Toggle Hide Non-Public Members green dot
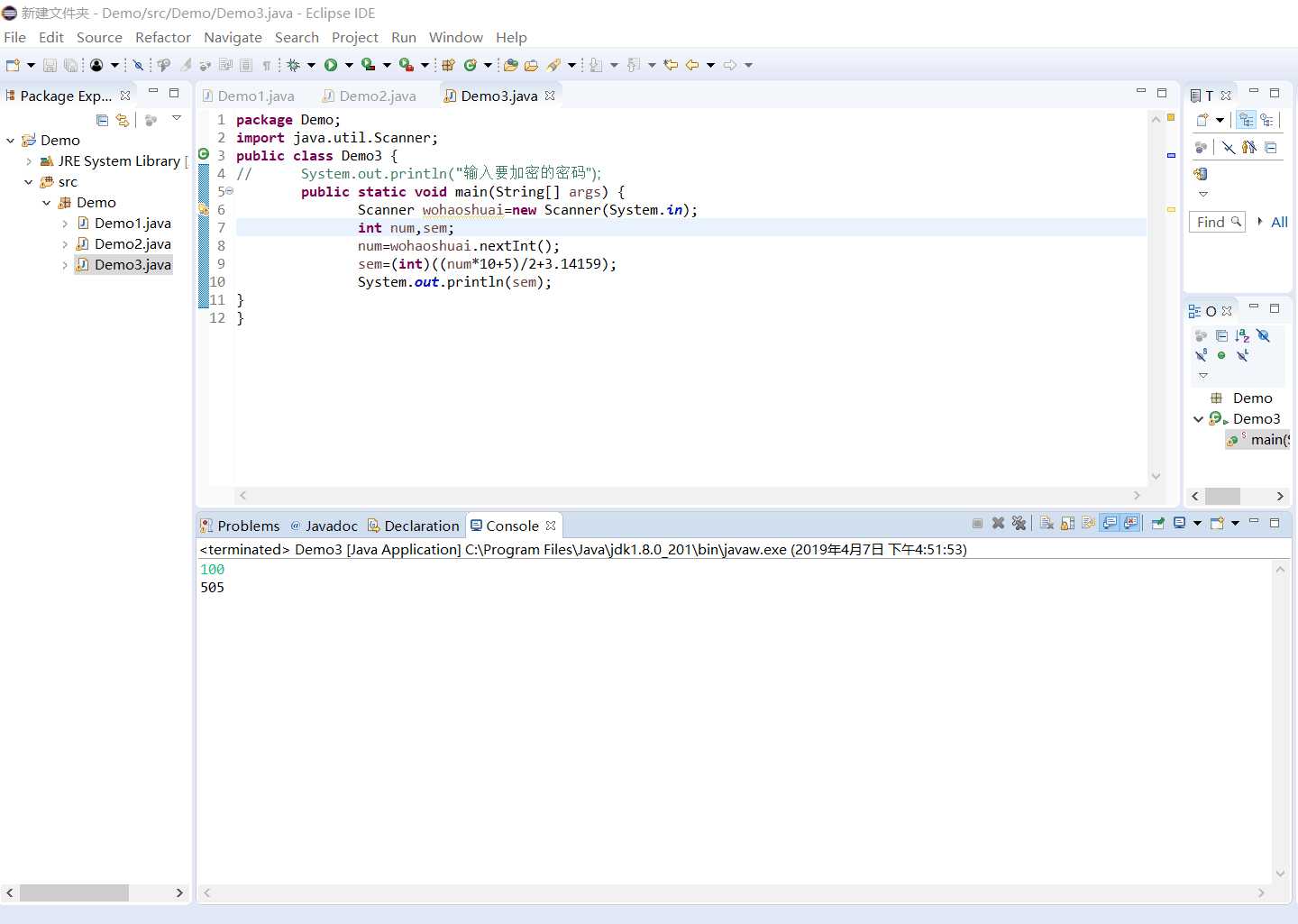The height and width of the screenshot is (924, 1298). pos(1221,355)
